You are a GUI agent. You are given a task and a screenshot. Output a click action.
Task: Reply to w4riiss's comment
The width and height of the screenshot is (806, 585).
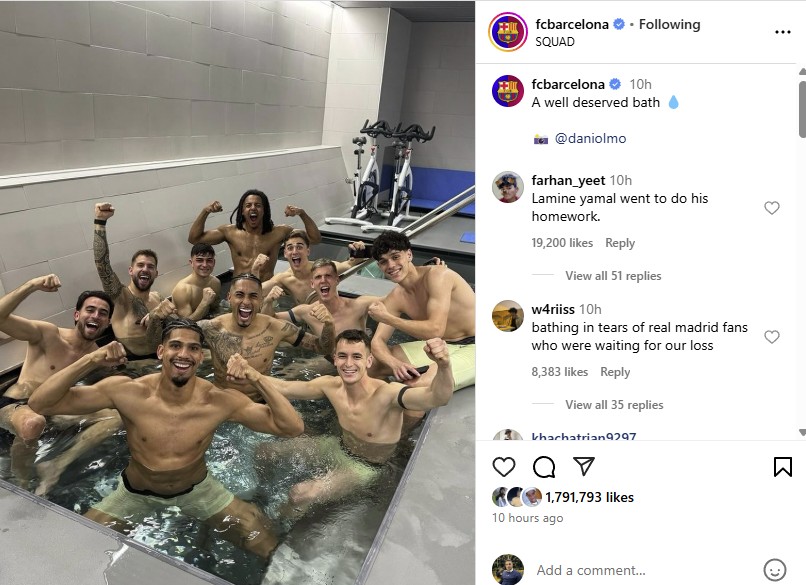(x=615, y=372)
